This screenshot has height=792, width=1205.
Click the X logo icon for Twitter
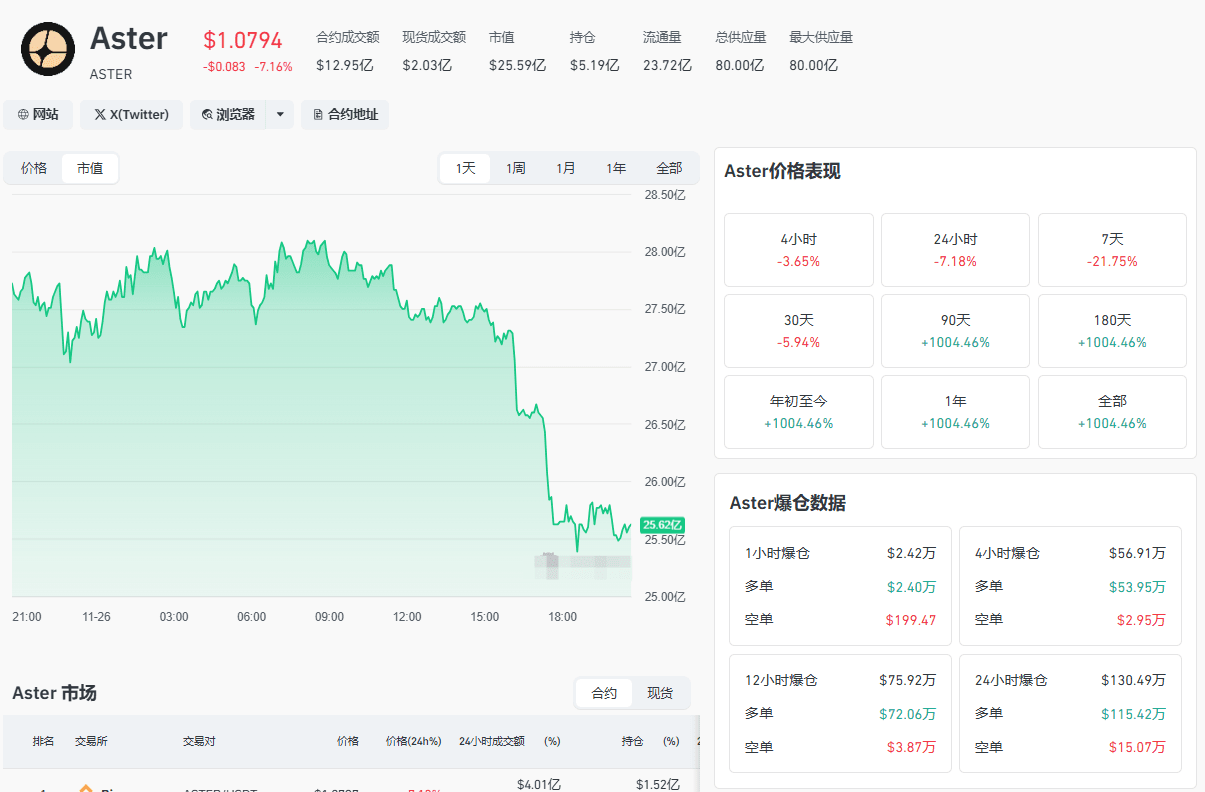coord(100,115)
